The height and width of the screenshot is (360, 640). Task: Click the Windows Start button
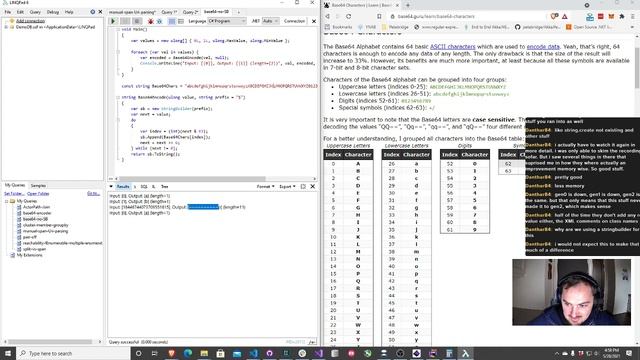[8, 353]
